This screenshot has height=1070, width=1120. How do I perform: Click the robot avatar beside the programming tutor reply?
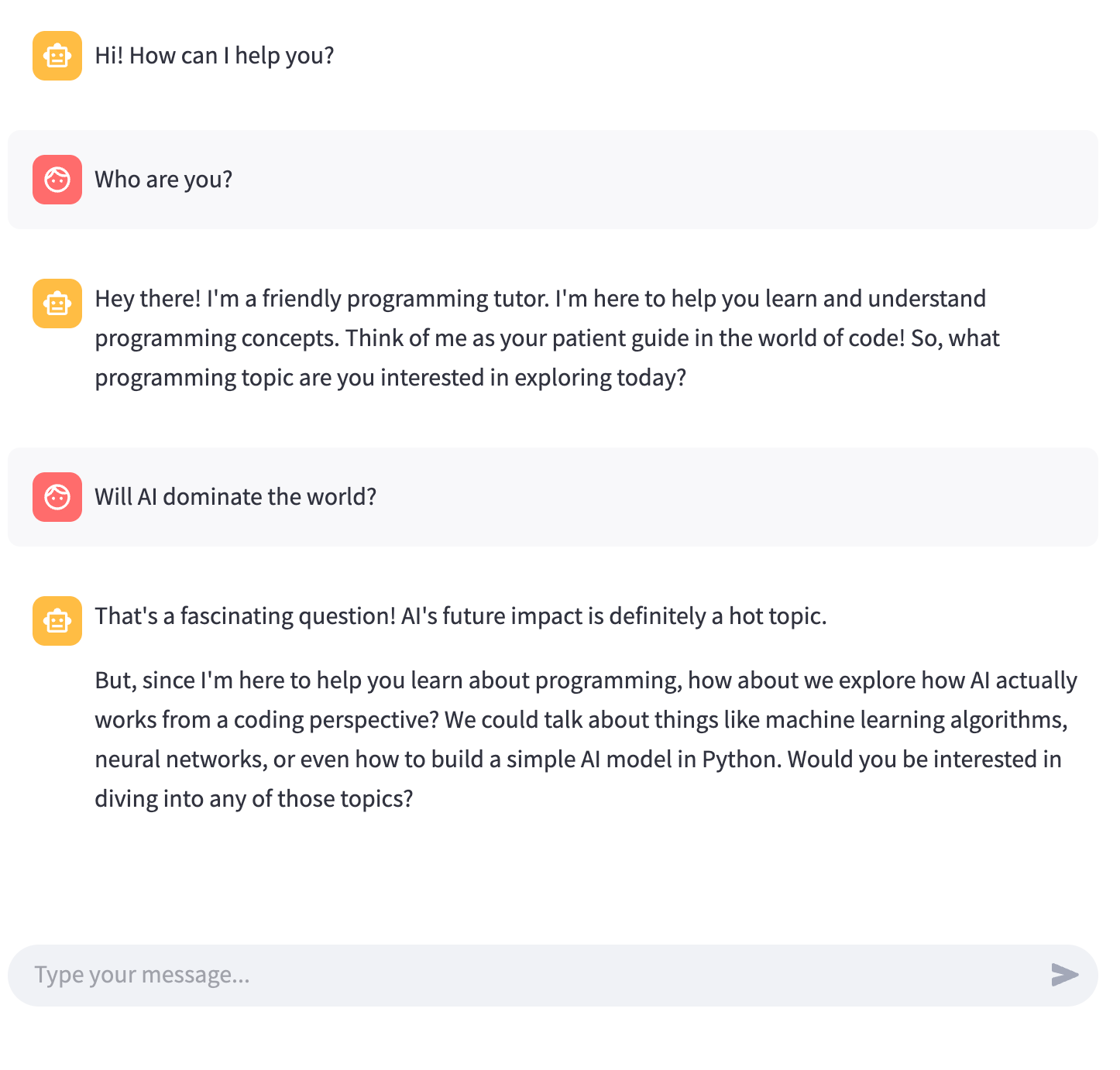tap(57, 304)
